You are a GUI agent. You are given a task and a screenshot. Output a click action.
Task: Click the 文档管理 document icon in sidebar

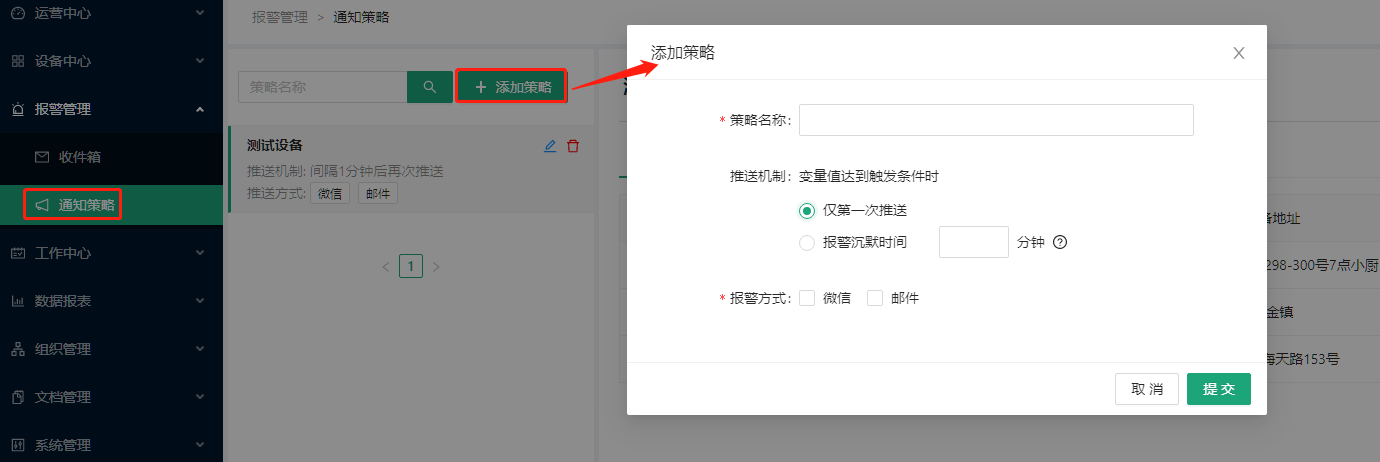[18, 397]
